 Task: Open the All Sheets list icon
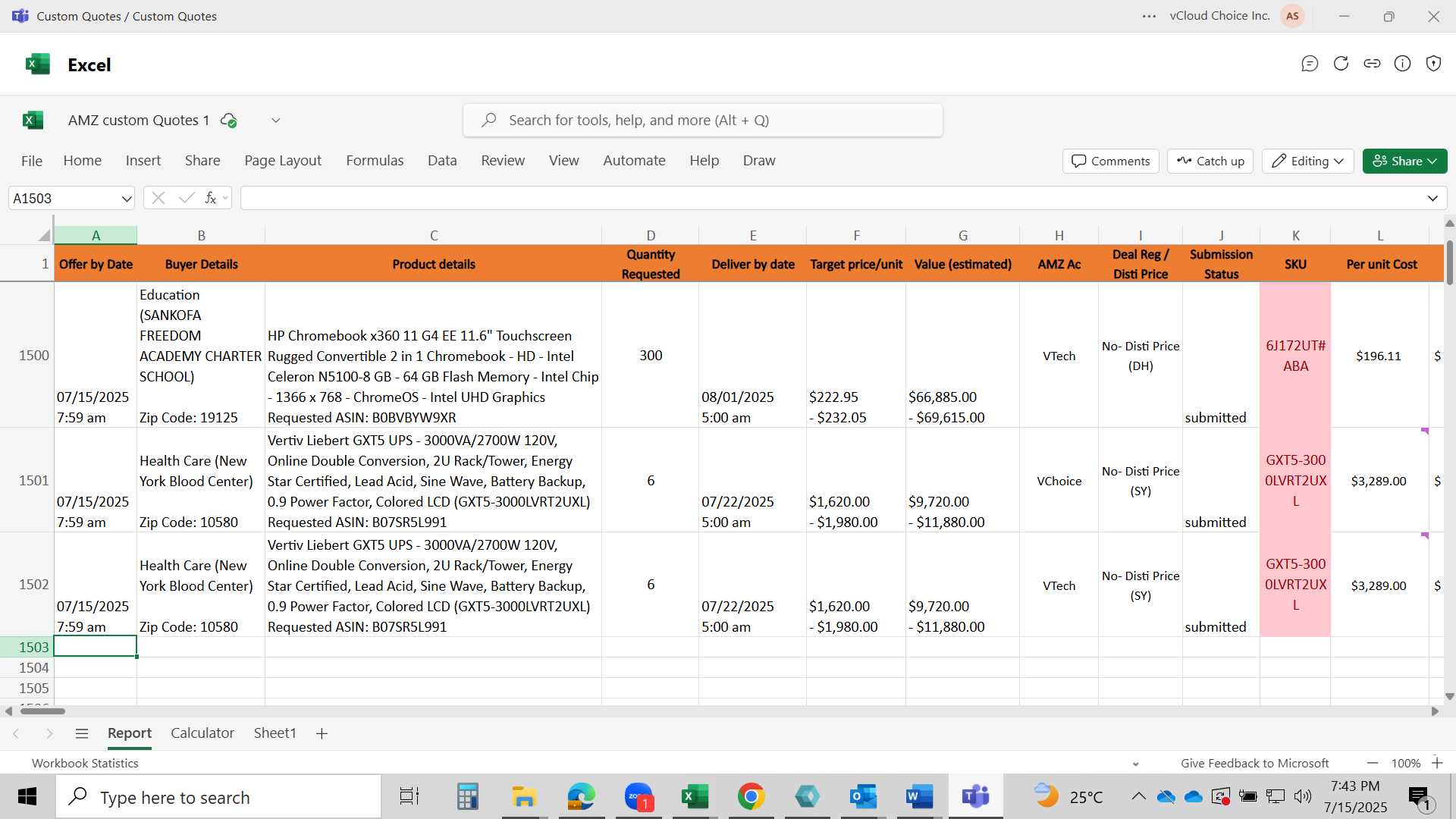[82, 733]
